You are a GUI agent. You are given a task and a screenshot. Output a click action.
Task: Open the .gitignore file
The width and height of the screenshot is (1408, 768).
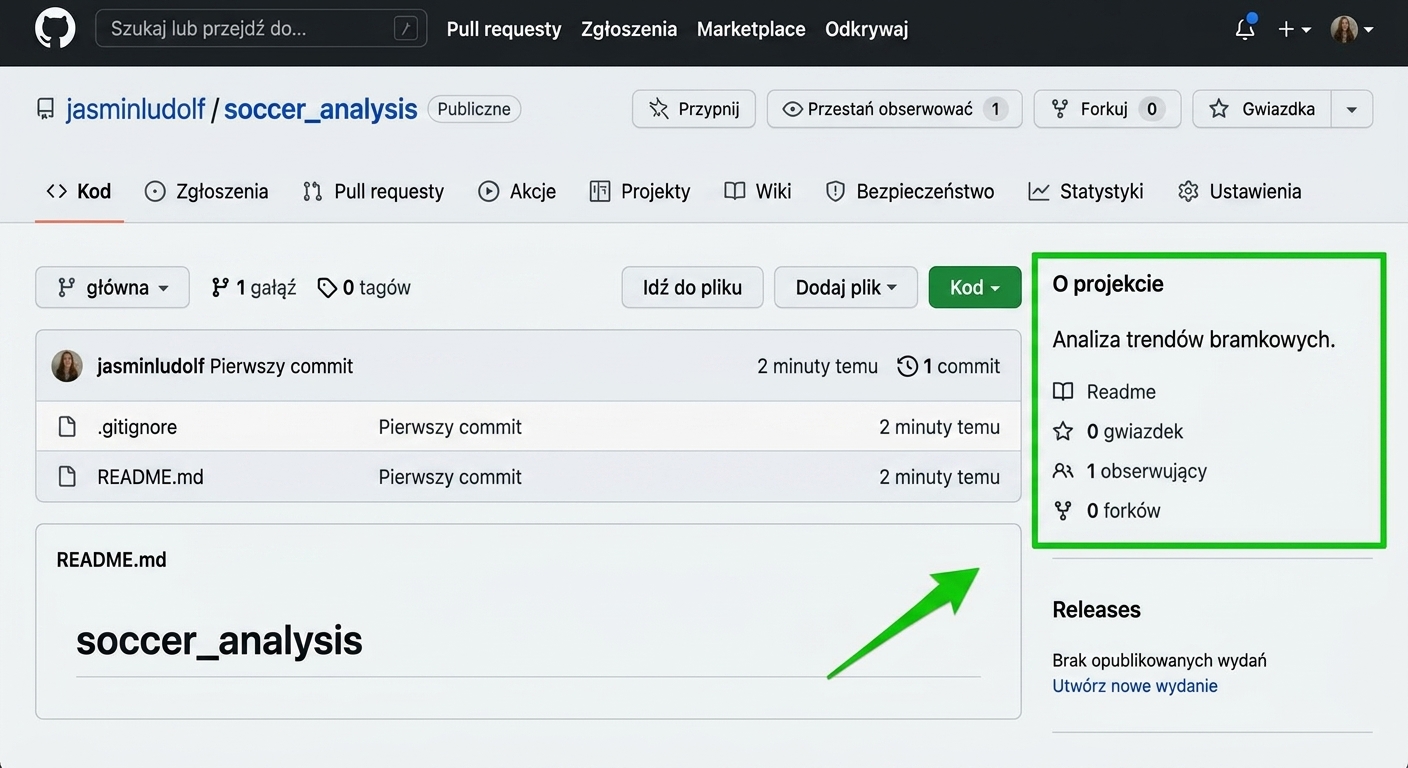point(137,427)
